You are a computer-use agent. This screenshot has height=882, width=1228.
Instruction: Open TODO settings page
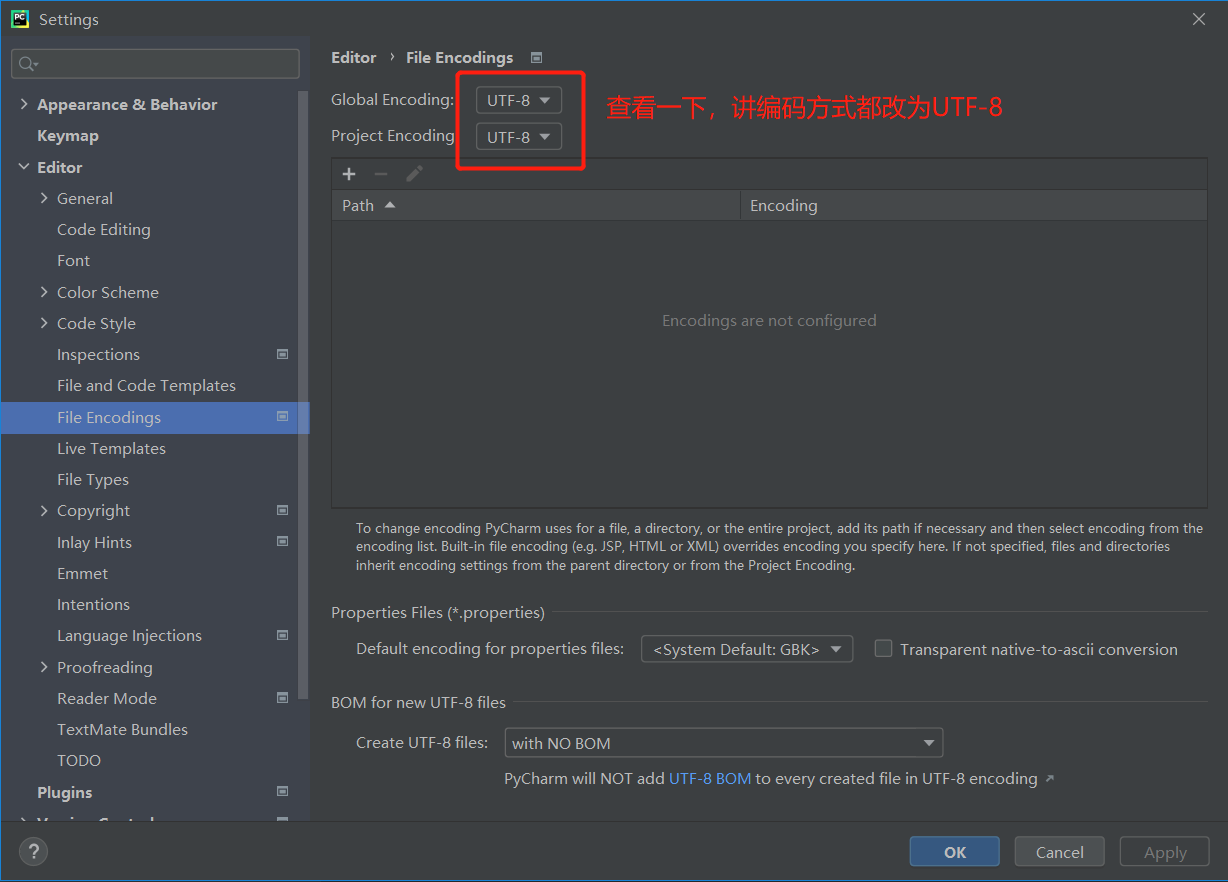pos(79,760)
